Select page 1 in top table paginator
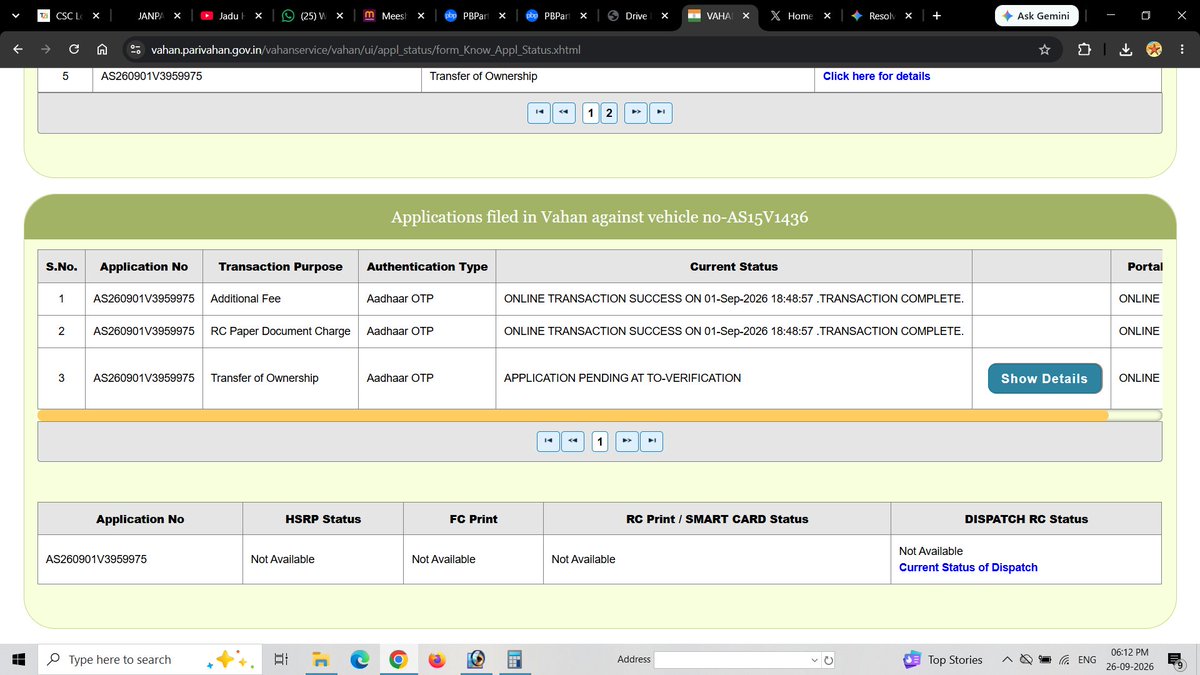This screenshot has height=675, width=1200. tap(591, 112)
